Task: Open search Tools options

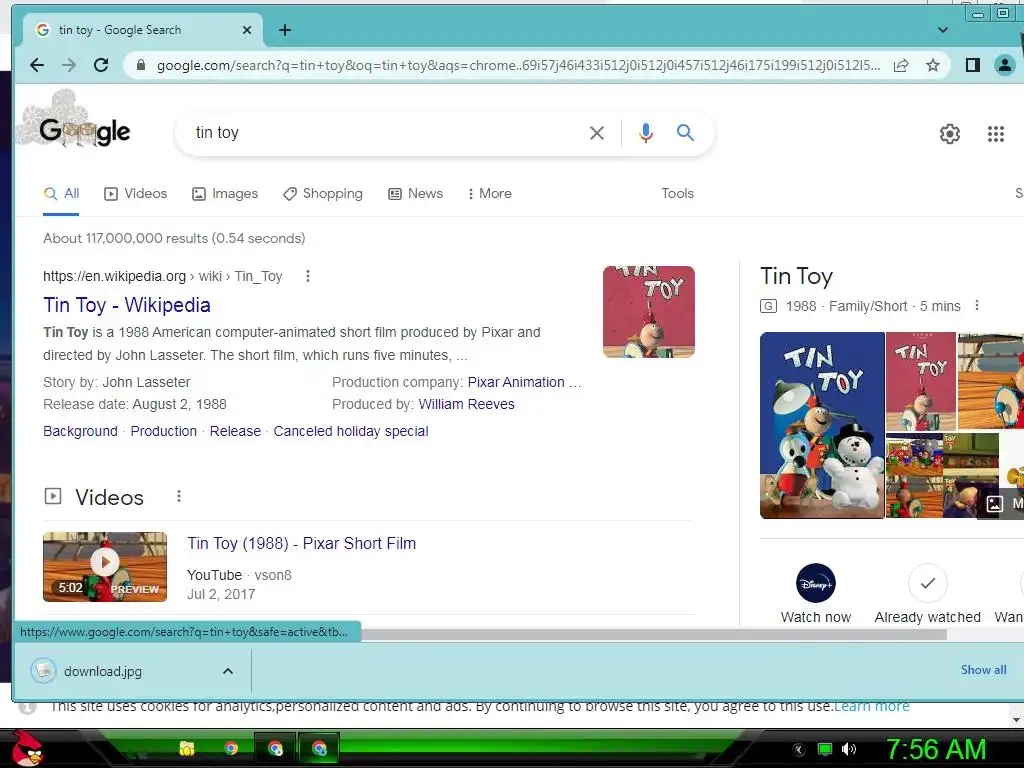Action: (677, 193)
